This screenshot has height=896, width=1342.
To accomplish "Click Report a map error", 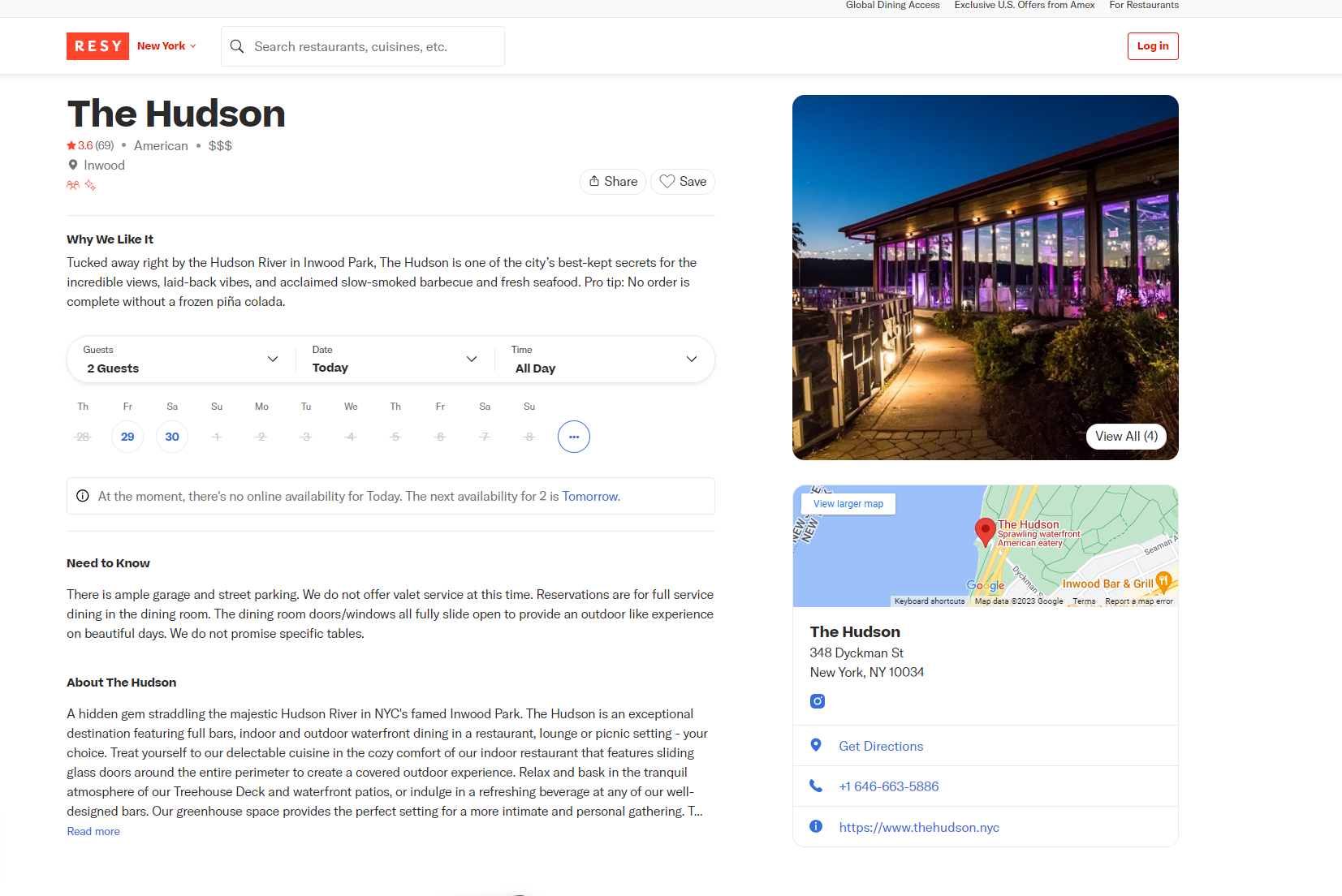I will point(1139,601).
